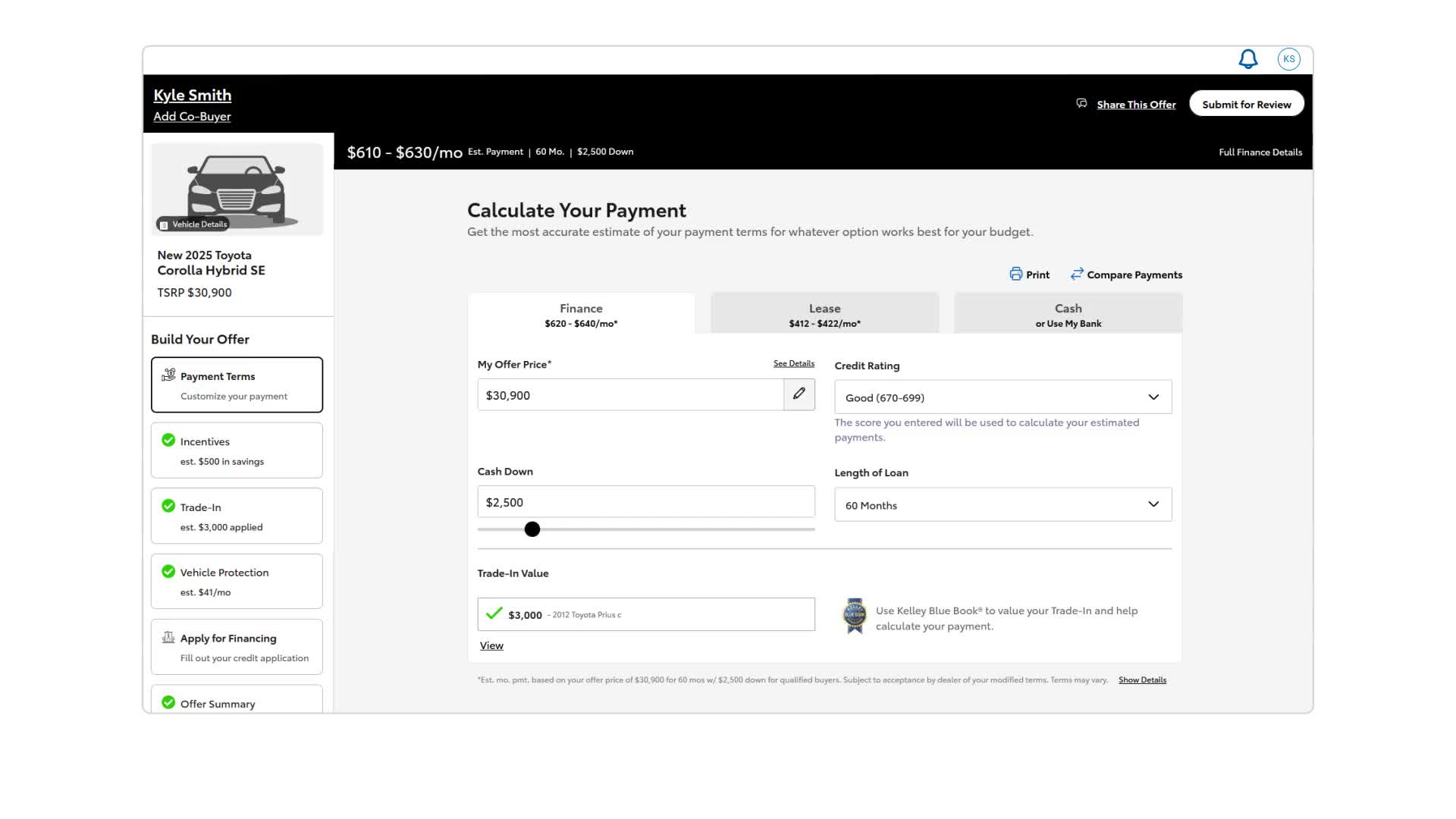Image resolution: width=1456 pixels, height=819 pixels.
Task: Select the completed Incentives step
Action: 237,450
